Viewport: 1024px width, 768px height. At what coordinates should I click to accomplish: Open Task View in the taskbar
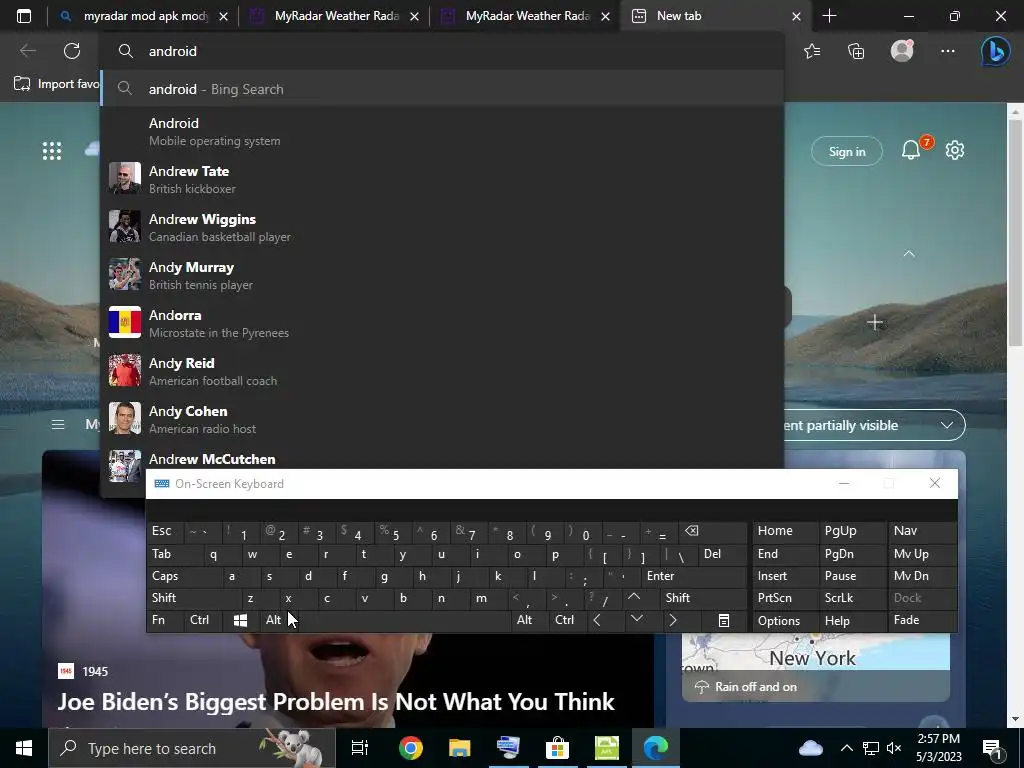click(x=360, y=748)
